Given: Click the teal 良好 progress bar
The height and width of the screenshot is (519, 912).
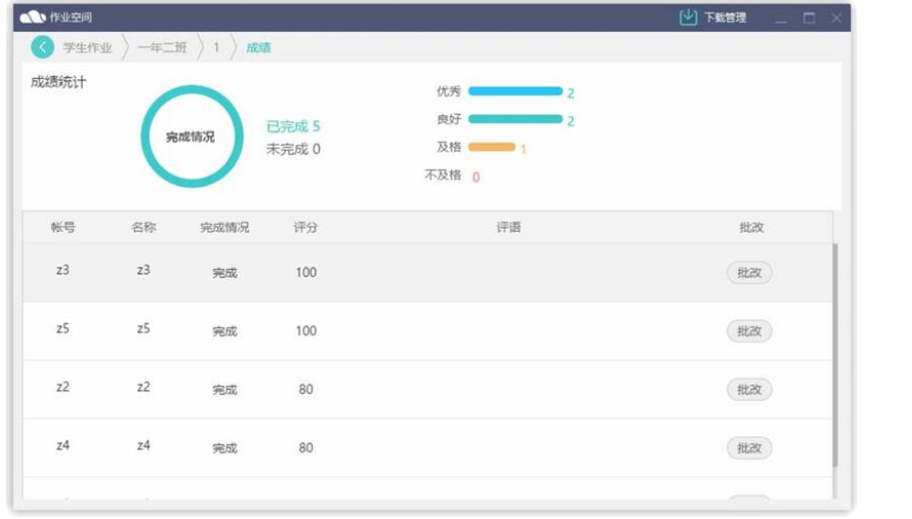Looking at the screenshot, I should 515,120.
